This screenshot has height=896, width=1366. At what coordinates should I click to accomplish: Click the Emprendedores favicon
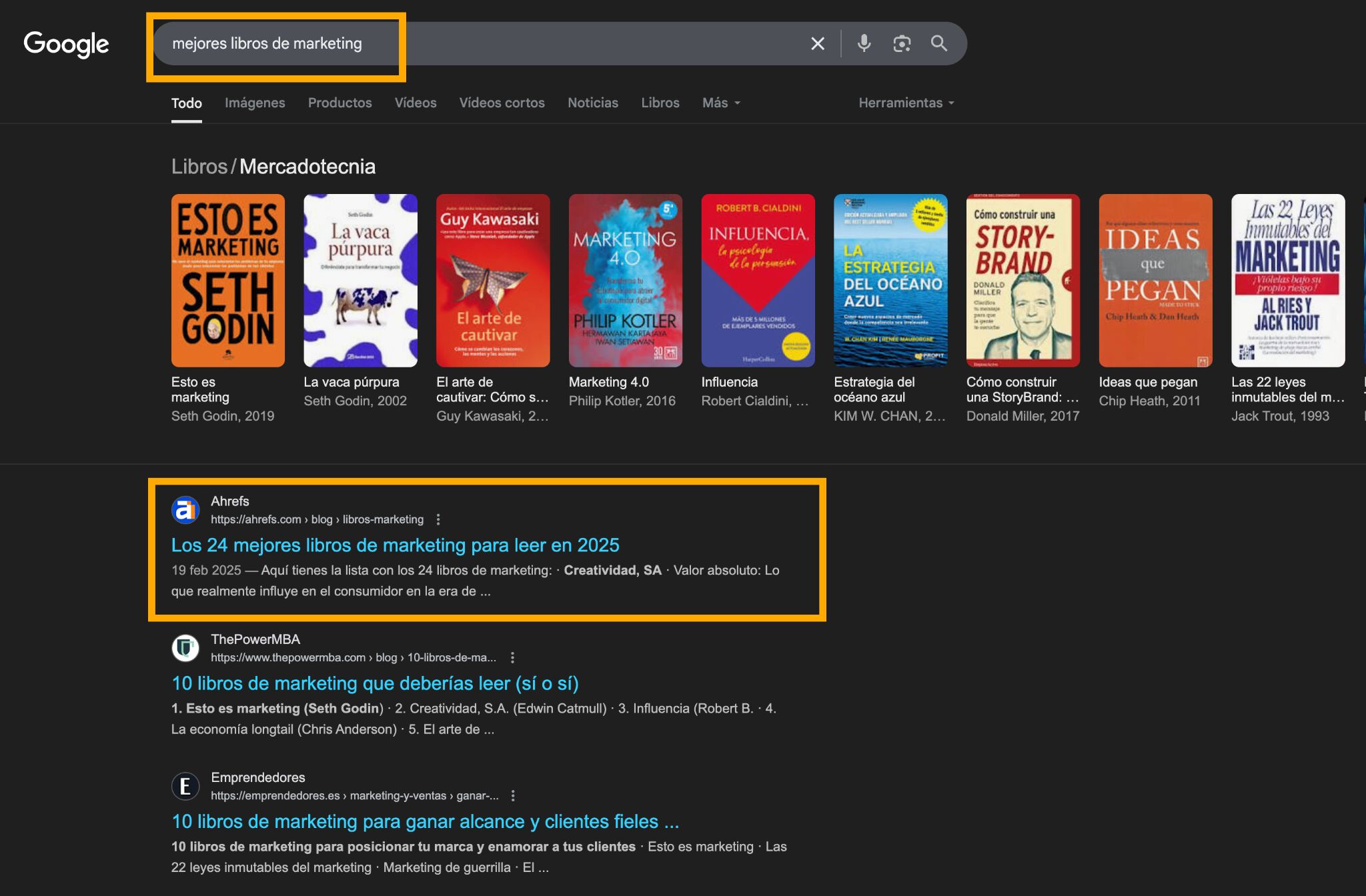pyautogui.click(x=187, y=786)
